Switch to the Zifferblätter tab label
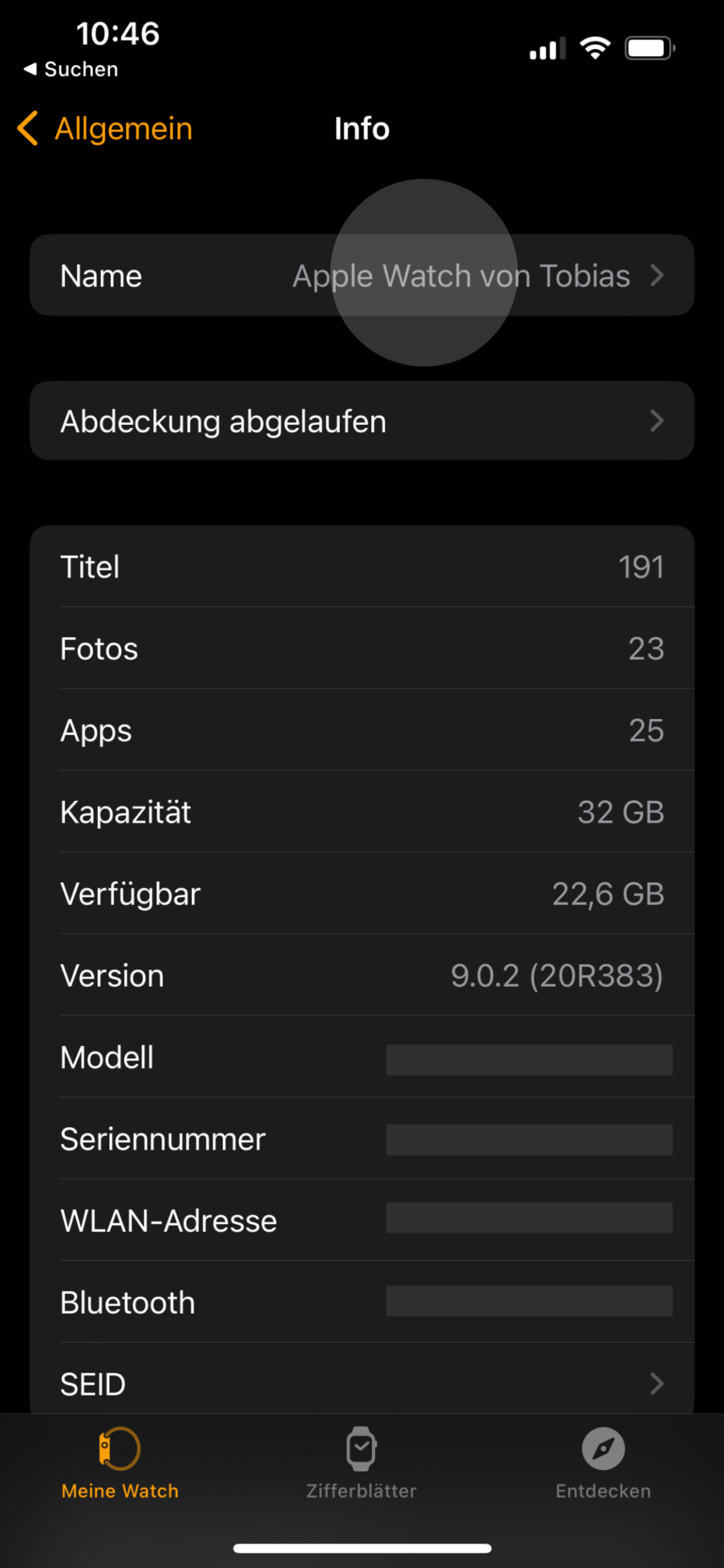This screenshot has height=1568, width=724. (361, 1491)
